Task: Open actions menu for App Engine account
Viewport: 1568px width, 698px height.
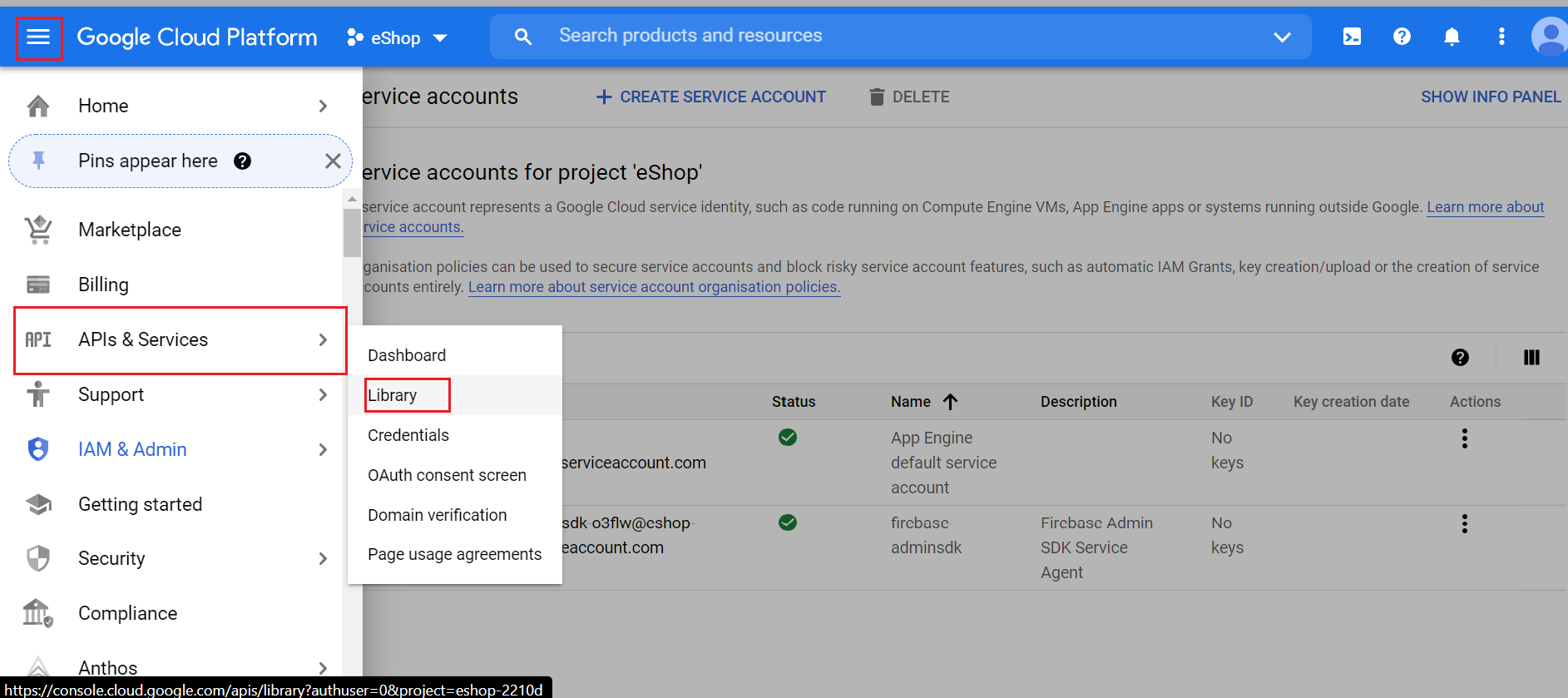Action: coord(1464,438)
